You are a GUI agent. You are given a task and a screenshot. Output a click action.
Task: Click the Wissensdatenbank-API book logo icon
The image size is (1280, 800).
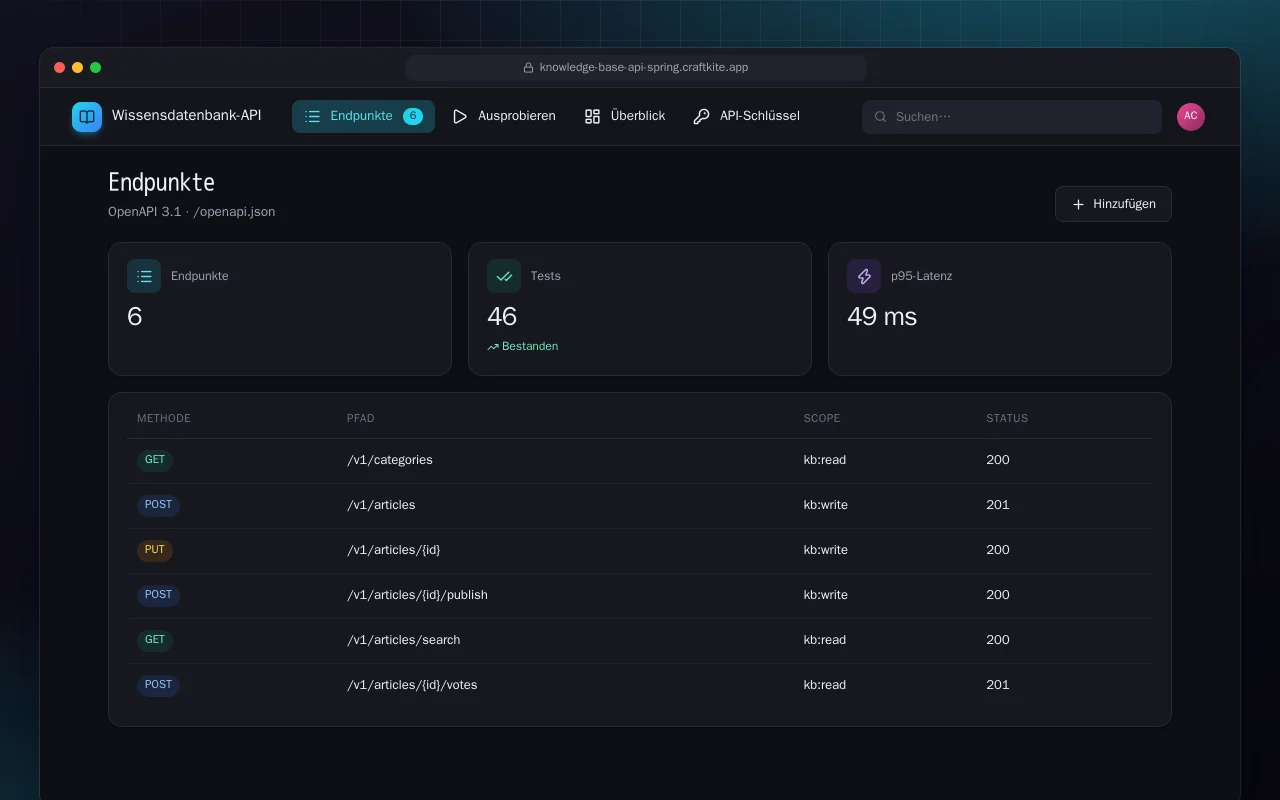tap(87, 117)
